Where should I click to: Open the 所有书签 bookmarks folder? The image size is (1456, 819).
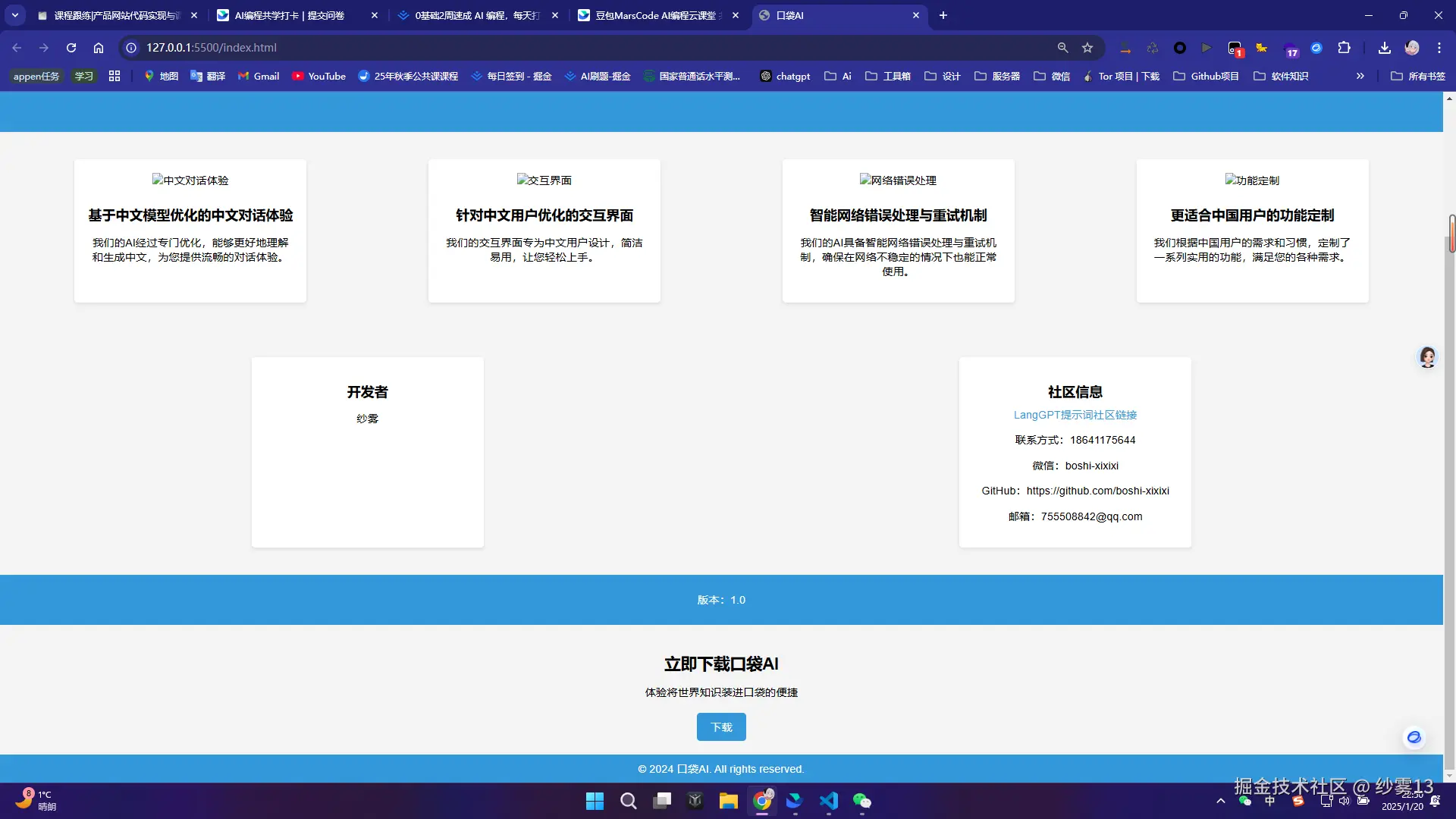pyautogui.click(x=1417, y=76)
